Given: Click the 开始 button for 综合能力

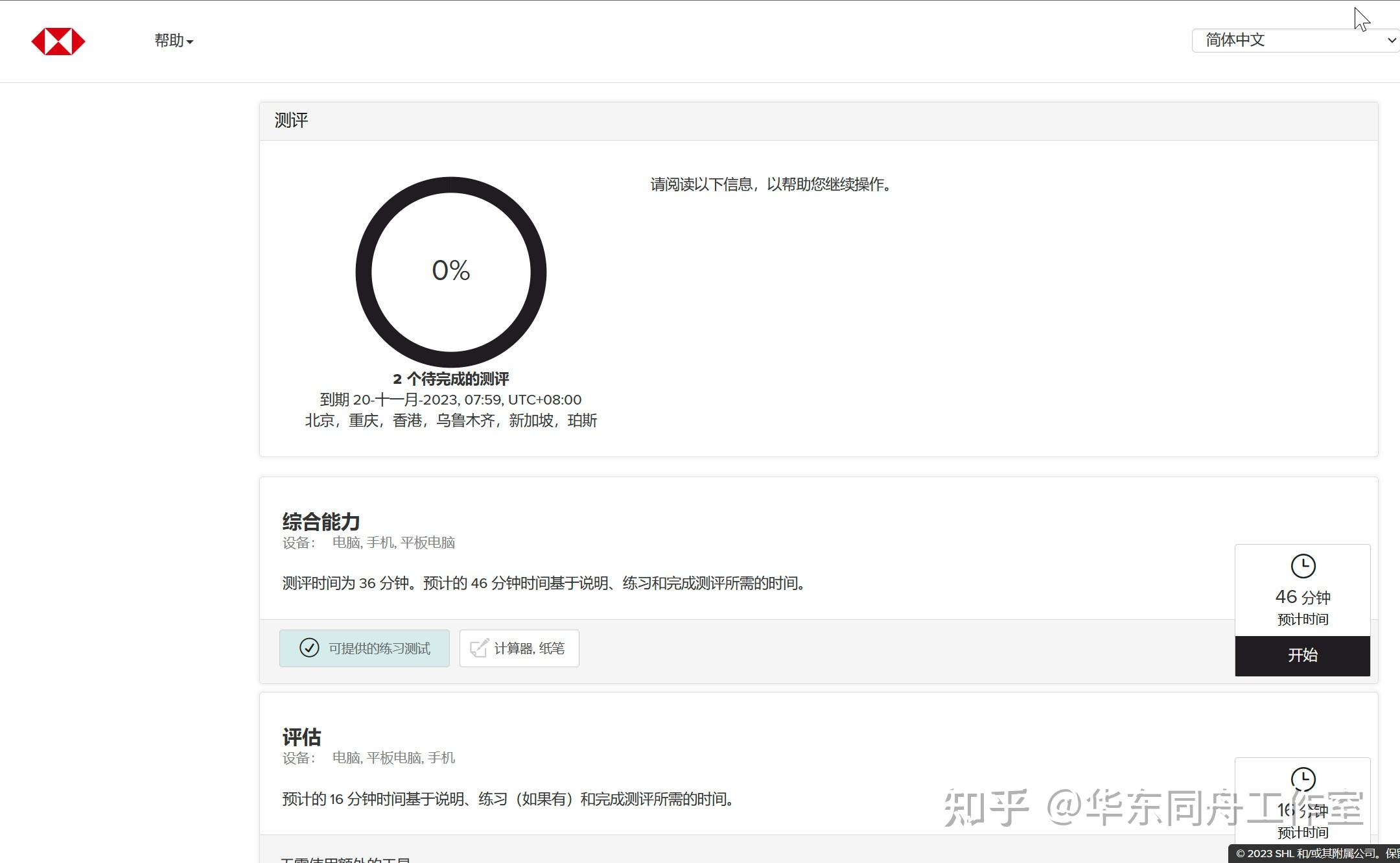Looking at the screenshot, I should click(x=1303, y=655).
